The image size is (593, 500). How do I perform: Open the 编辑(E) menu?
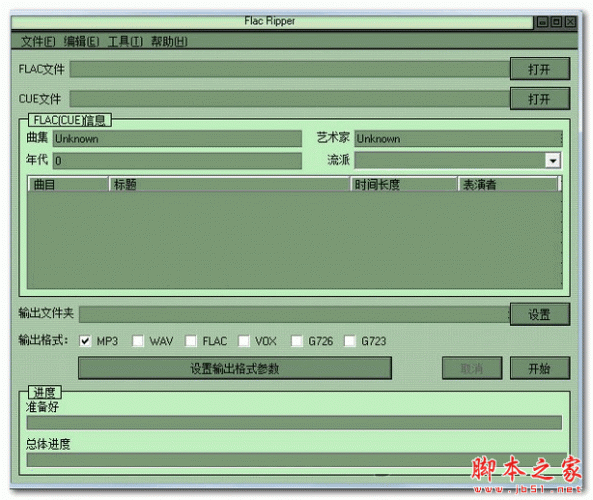(81, 41)
